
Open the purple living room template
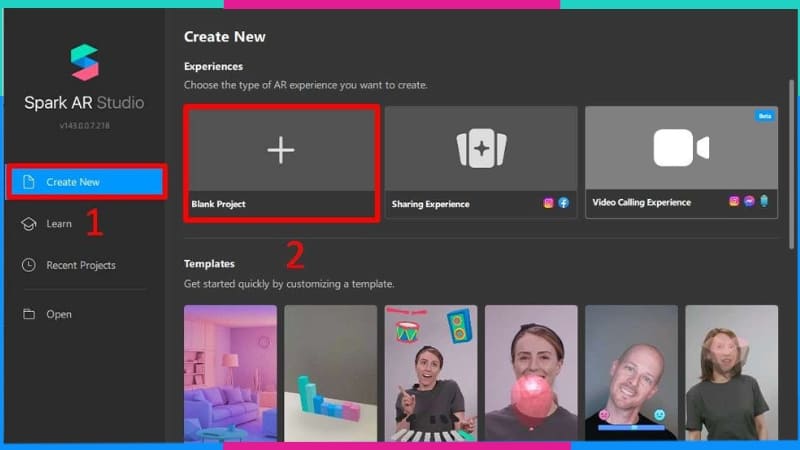tap(231, 373)
